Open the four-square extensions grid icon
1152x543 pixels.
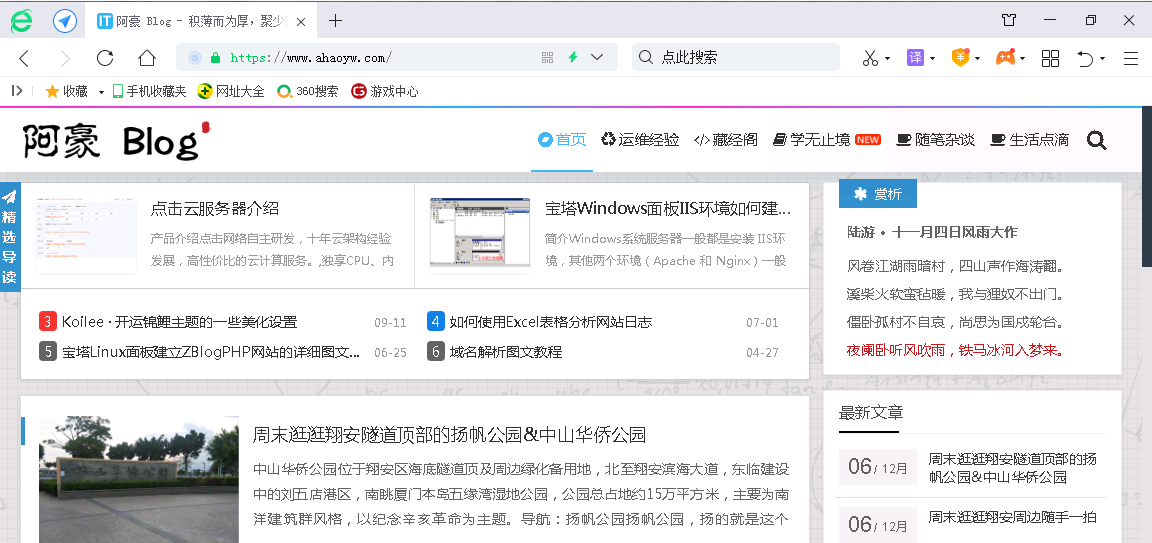(1050, 58)
